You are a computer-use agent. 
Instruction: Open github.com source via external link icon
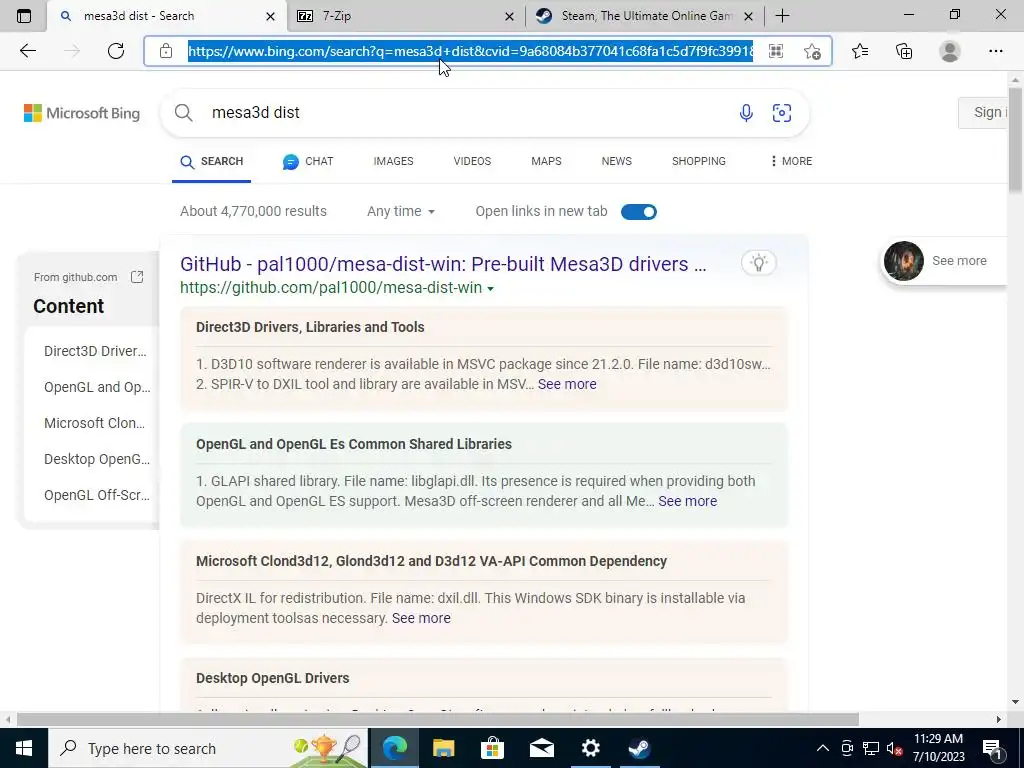(137, 277)
